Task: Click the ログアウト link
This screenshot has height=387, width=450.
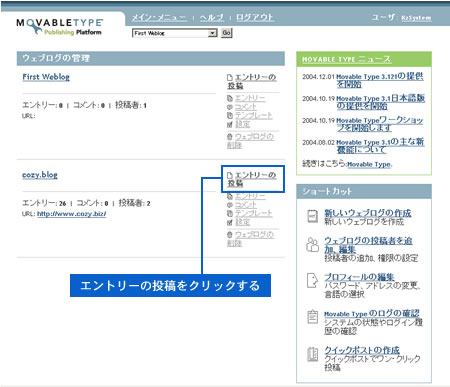Action: coord(255,17)
